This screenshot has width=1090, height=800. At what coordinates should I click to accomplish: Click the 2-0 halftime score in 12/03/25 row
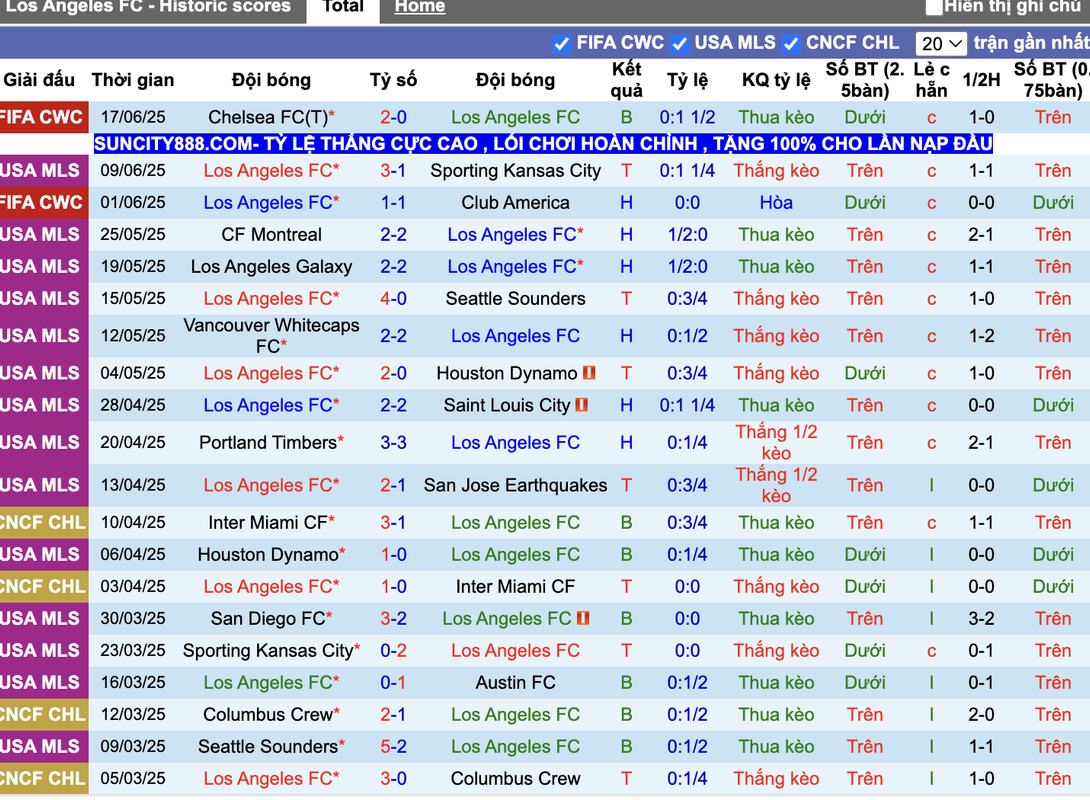(981, 715)
